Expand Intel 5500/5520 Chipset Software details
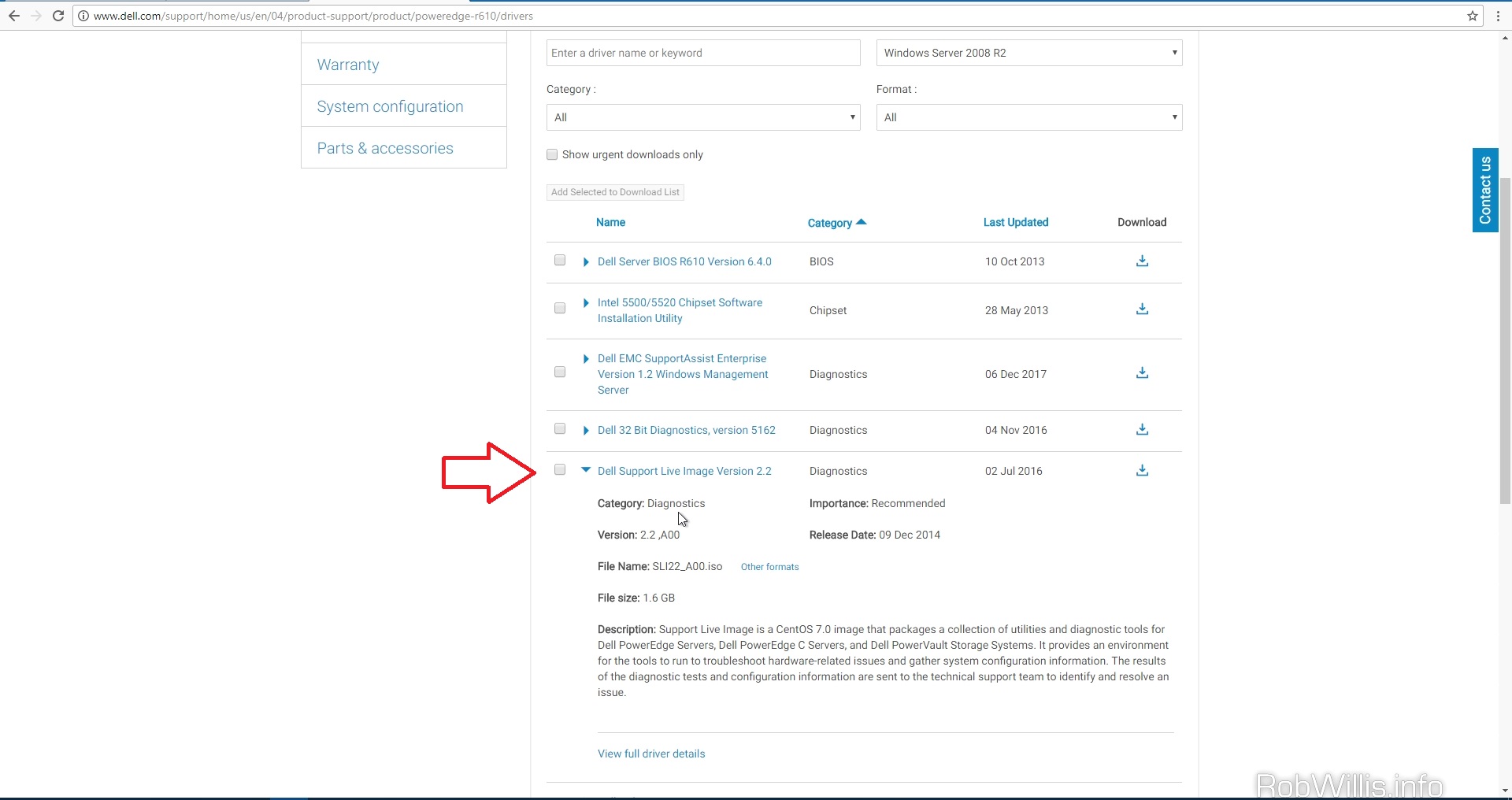1512x800 pixels. click(586, 302)
